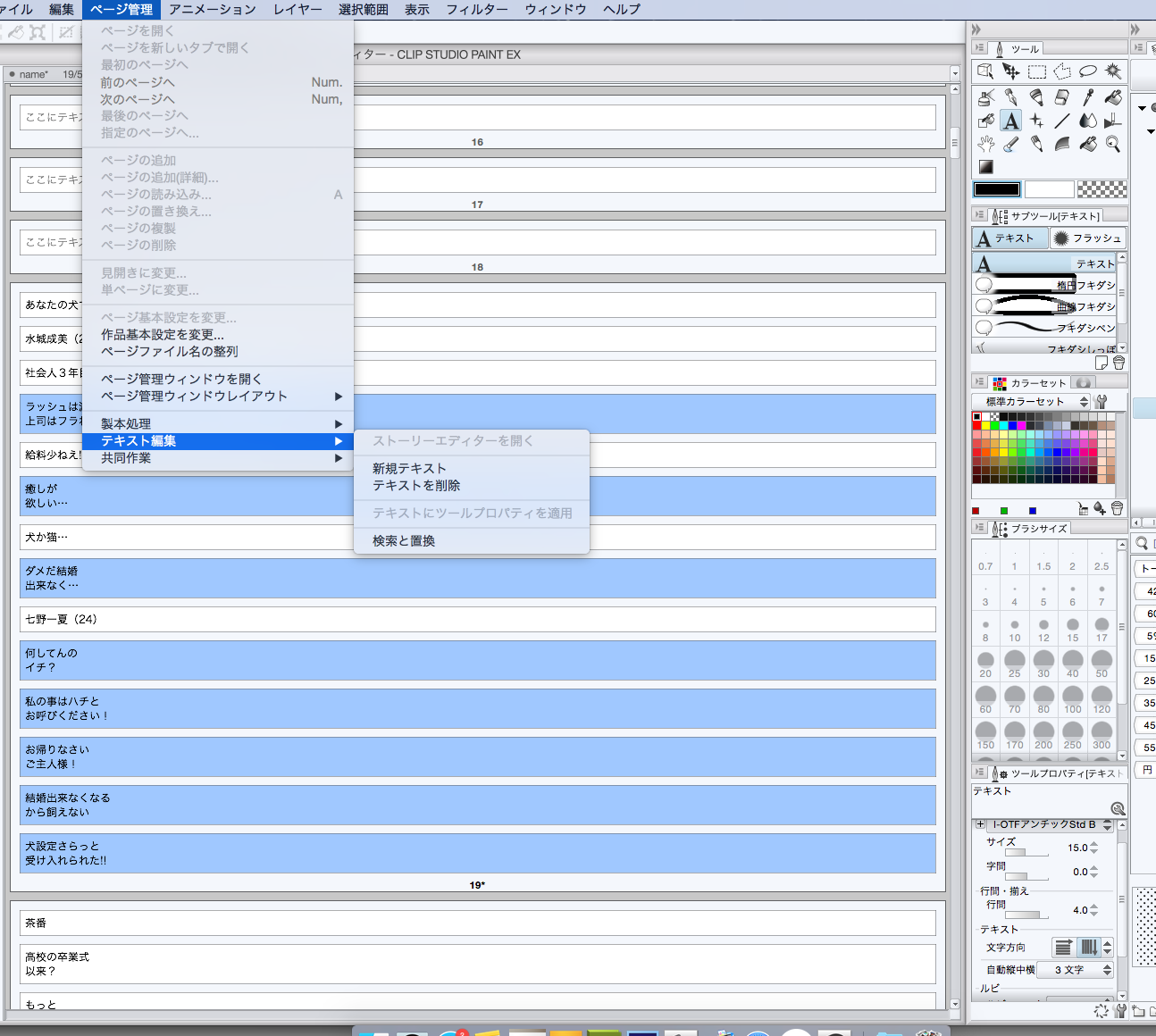Delete sub tool with trash icon
The height and width of the screenshot is (1036, 1156).
pos(1118,363)
